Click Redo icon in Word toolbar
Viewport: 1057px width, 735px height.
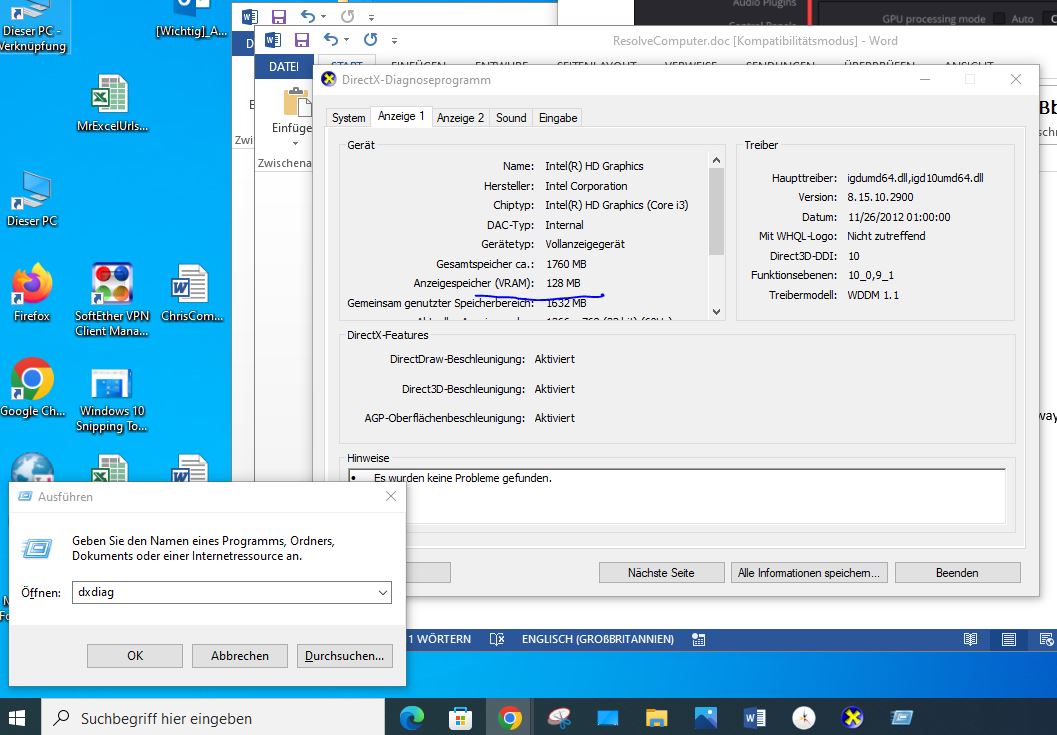(x=371, y=39)
